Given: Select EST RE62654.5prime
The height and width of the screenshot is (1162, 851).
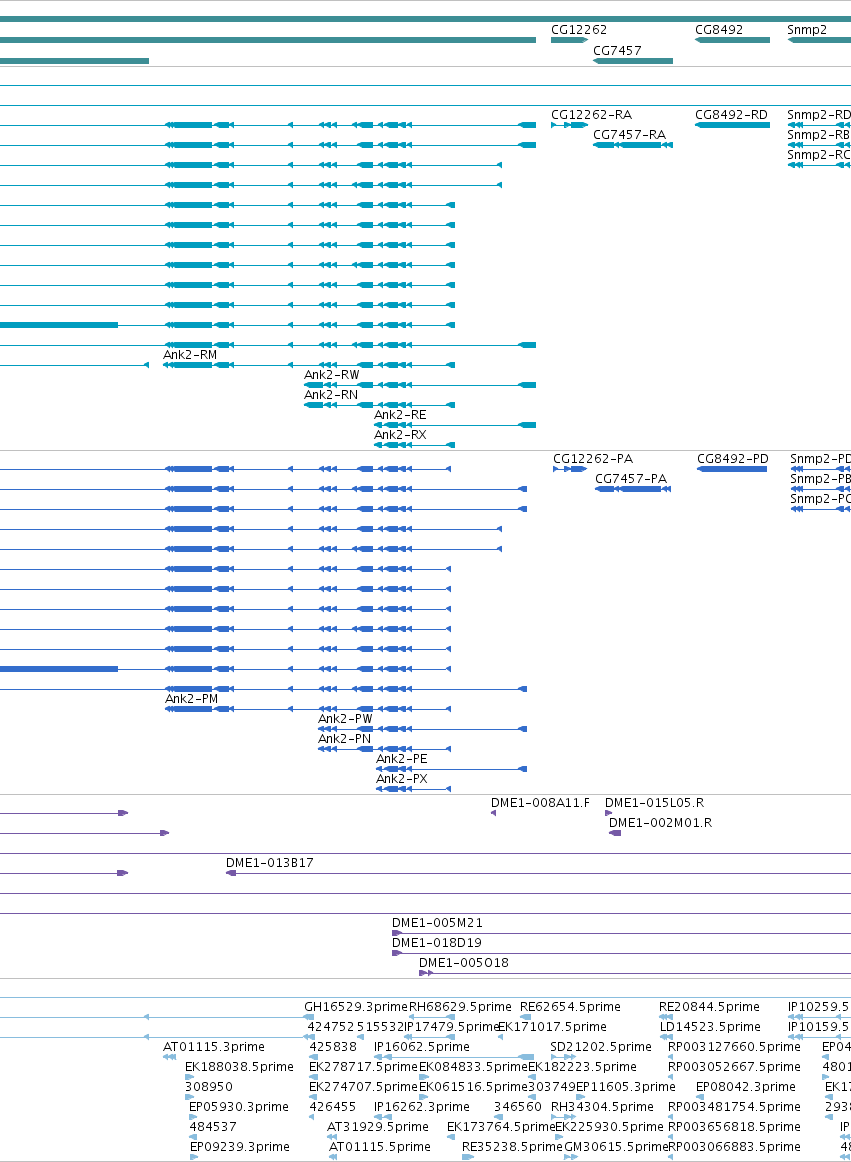Looking at the screenshot, I should [x=570, y=1007].
